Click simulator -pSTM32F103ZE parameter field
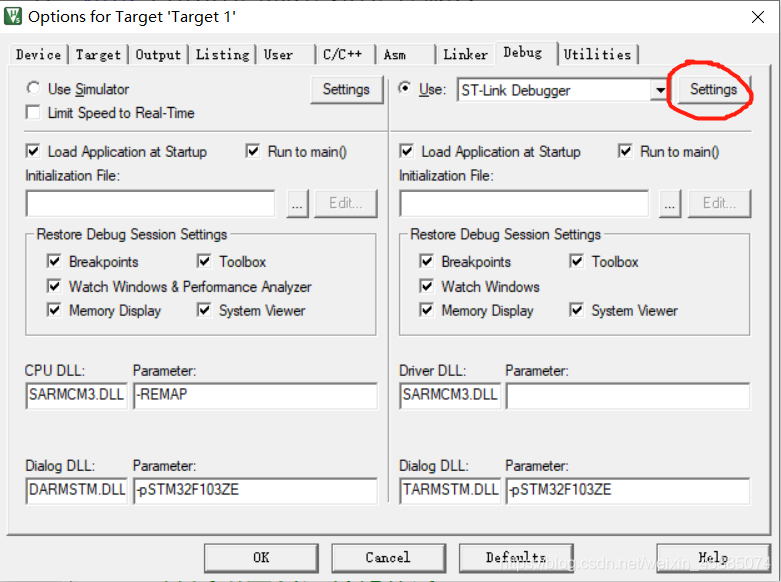Viewport: 781px width, 582px height. tap(256, 491)
